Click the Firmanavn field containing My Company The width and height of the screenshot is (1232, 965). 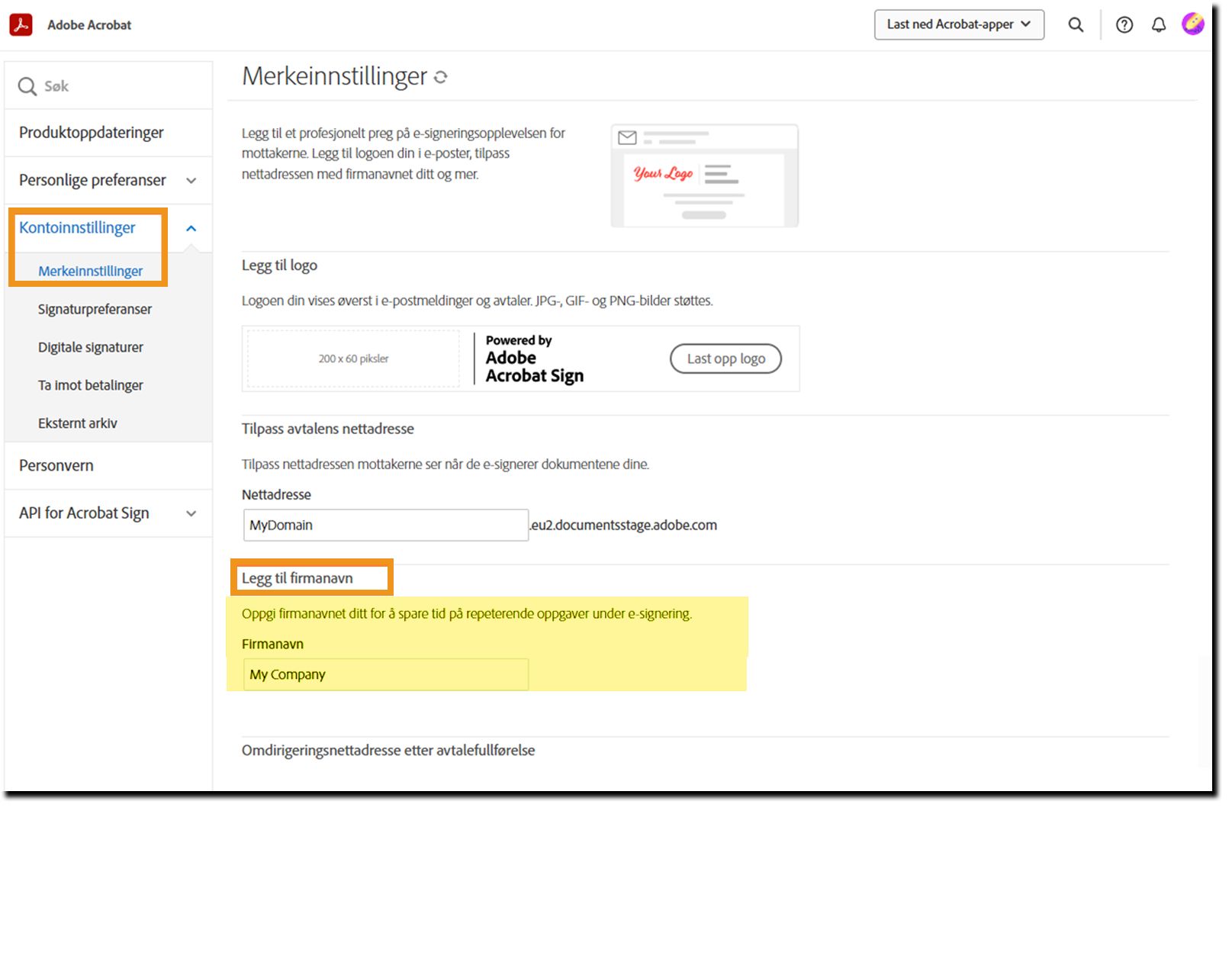pos(386,674)
